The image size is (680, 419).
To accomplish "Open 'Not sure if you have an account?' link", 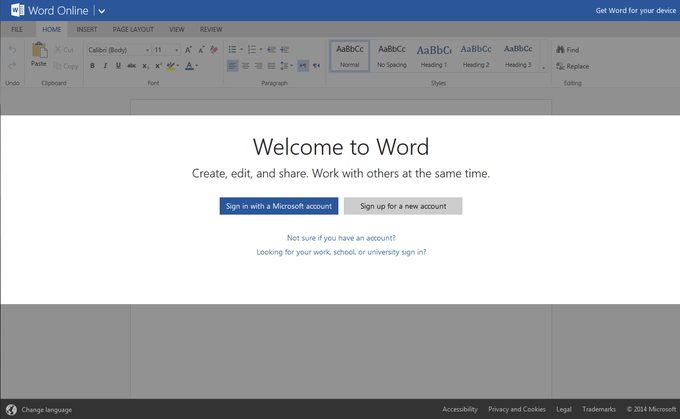I will pos(341,238).
